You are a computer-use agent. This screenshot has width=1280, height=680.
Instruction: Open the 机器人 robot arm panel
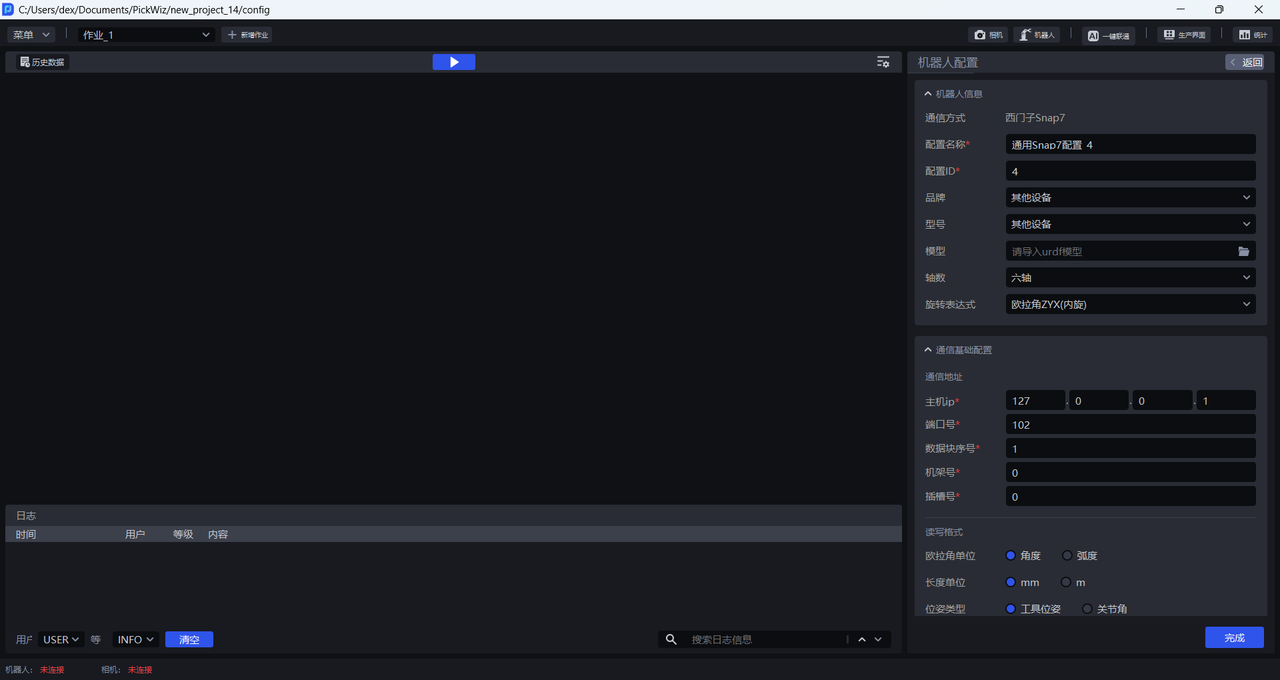click(x=1037, y=35)
